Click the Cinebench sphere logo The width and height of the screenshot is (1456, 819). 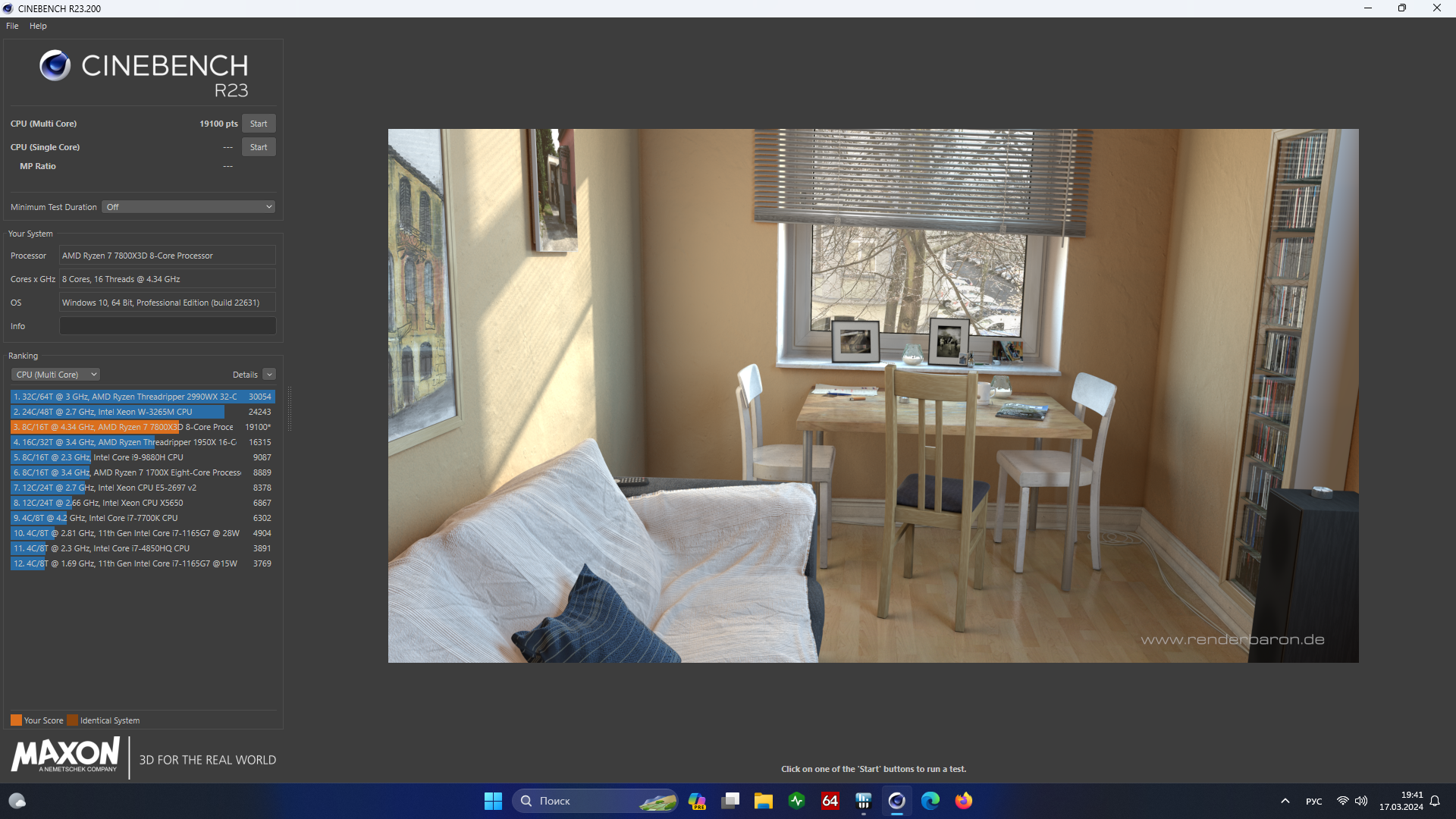click(x=55, y=66)
